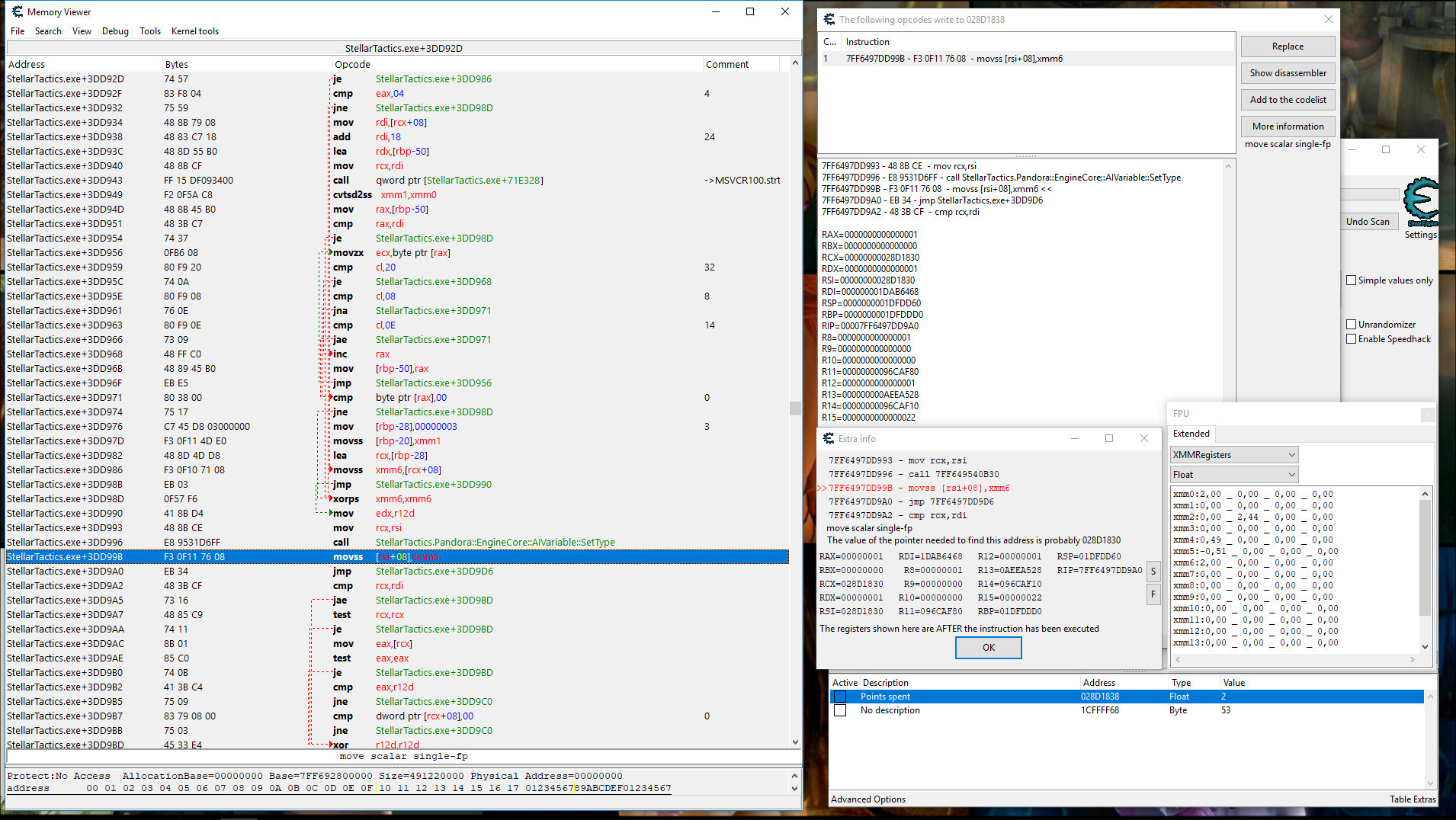Click the Opcode column header
1456x820 pixels.
(517, 65)
